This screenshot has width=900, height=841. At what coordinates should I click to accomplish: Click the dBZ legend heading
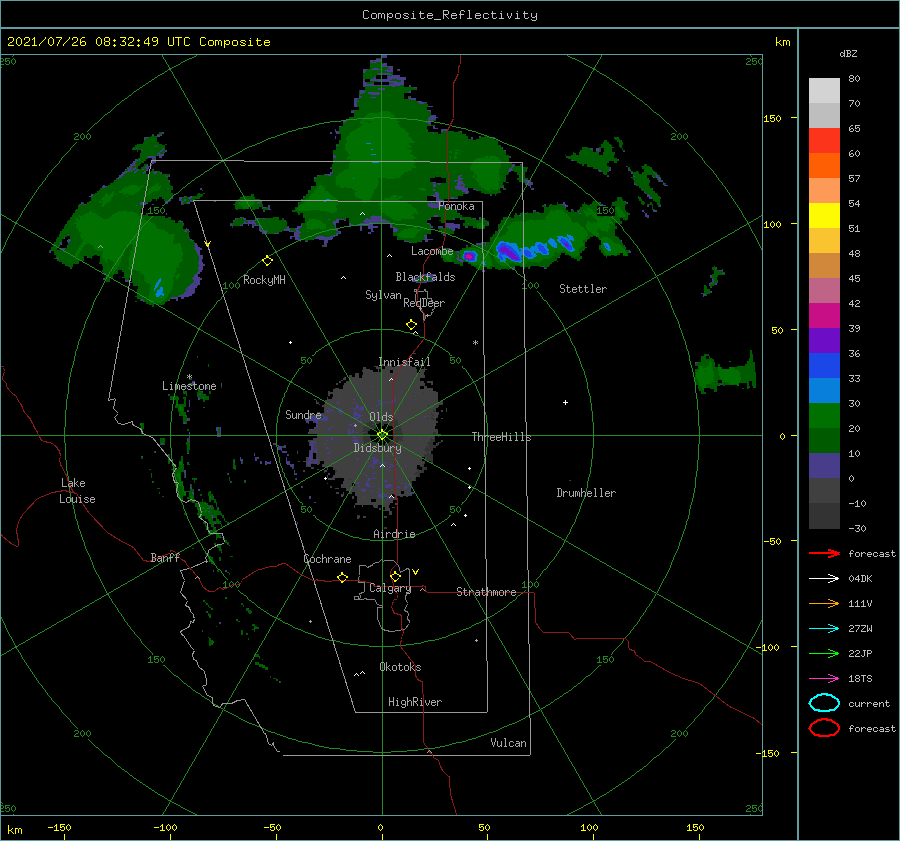[x=848, y=53]
